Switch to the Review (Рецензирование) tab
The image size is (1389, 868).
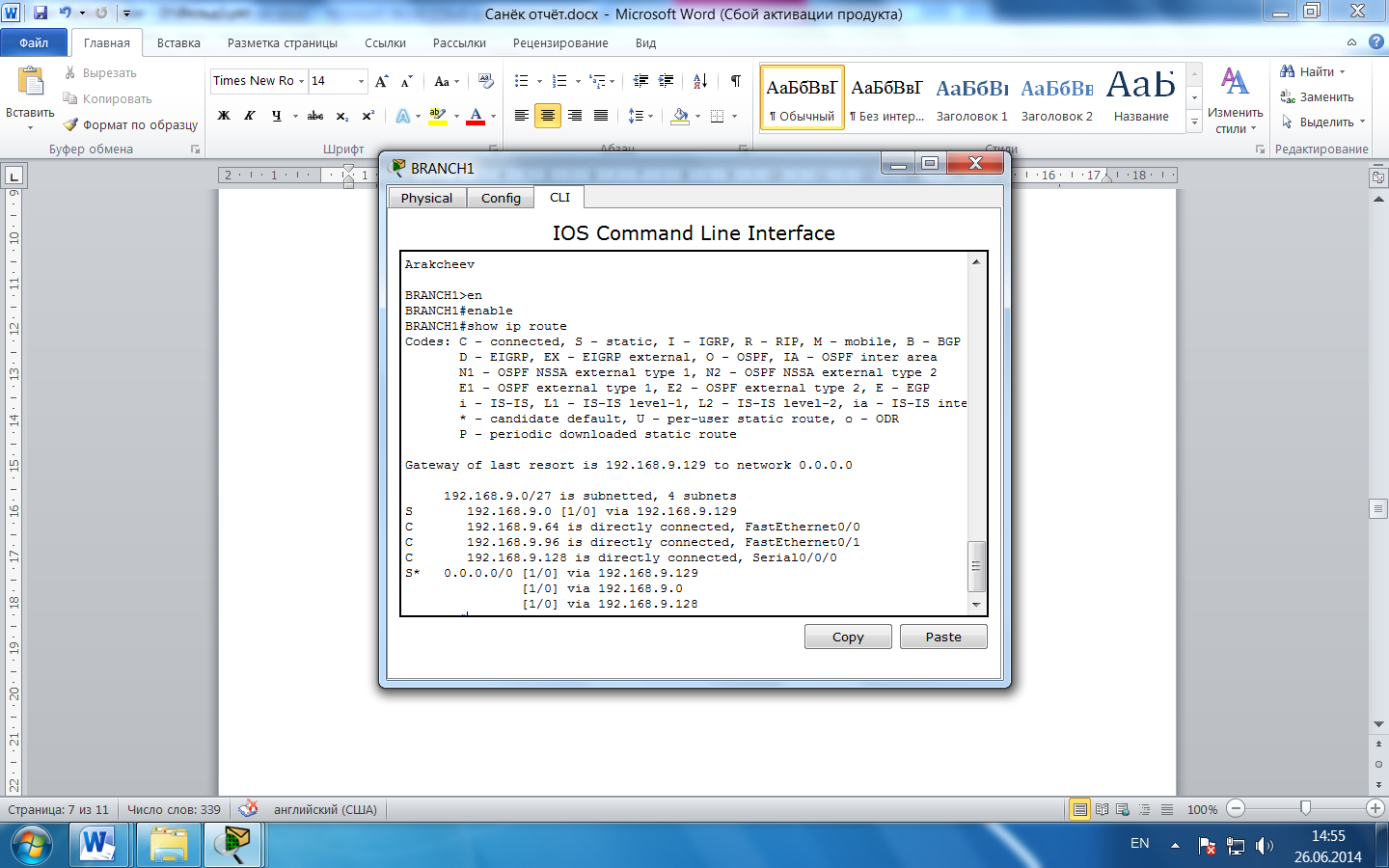[560, 42]
